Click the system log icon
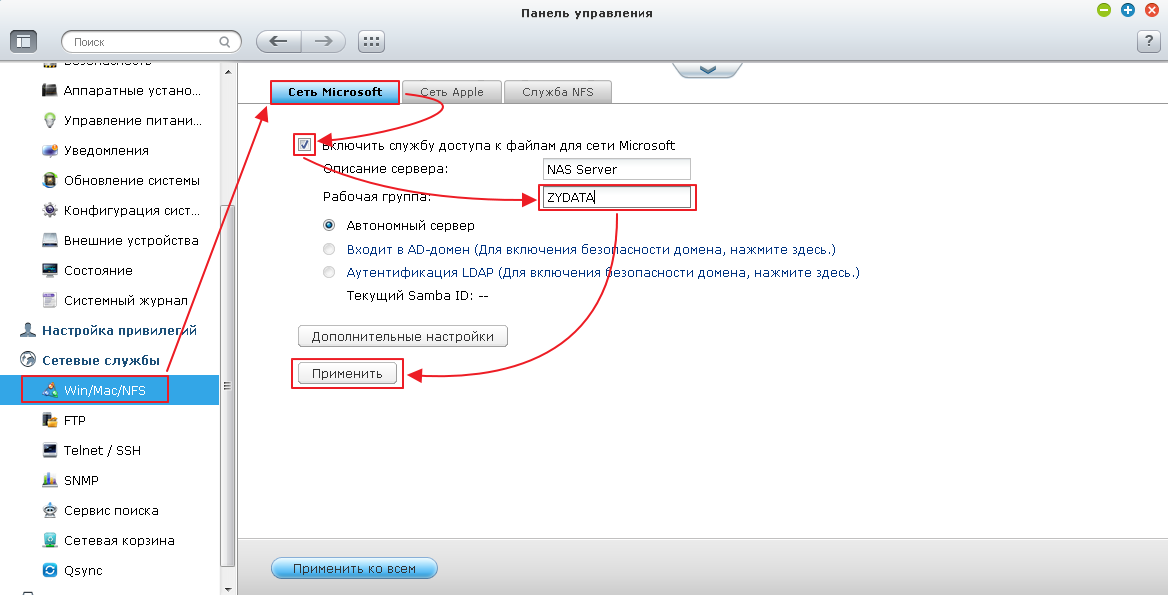This screenshot has width=1168, height=595. click(49, 300)
